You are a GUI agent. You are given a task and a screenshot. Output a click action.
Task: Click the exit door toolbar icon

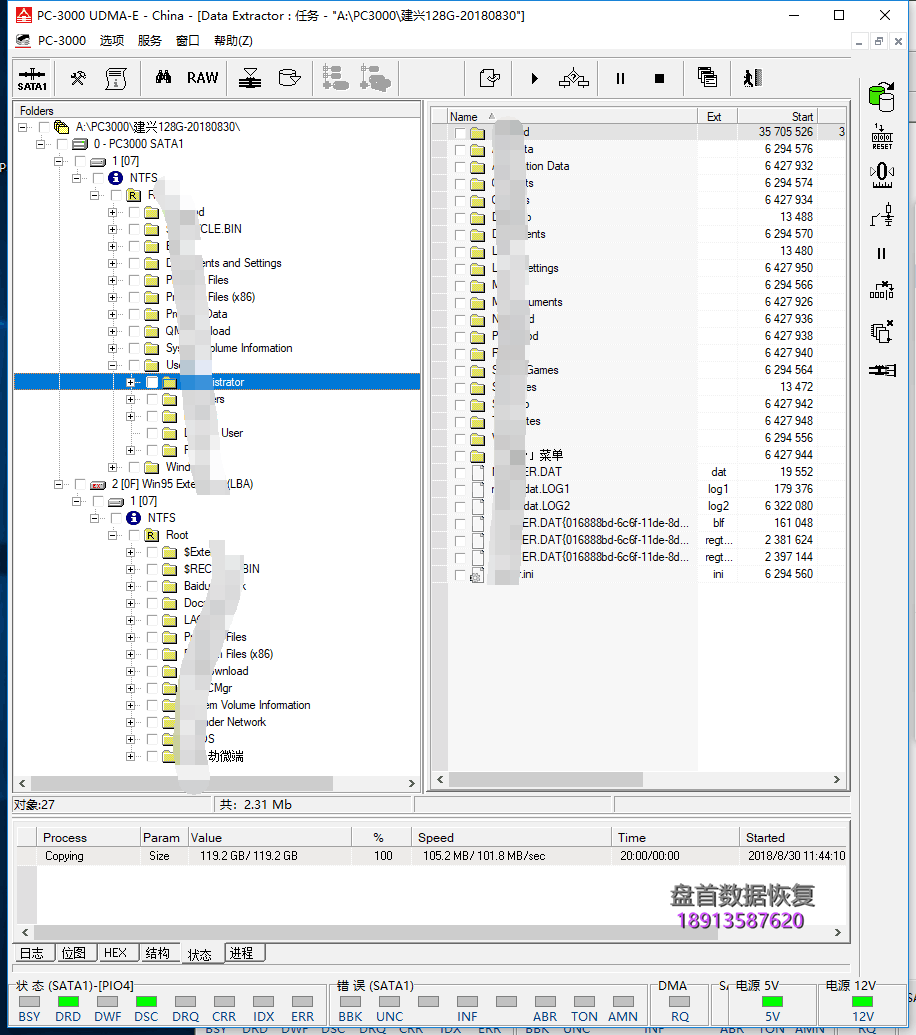click(752, 78)
